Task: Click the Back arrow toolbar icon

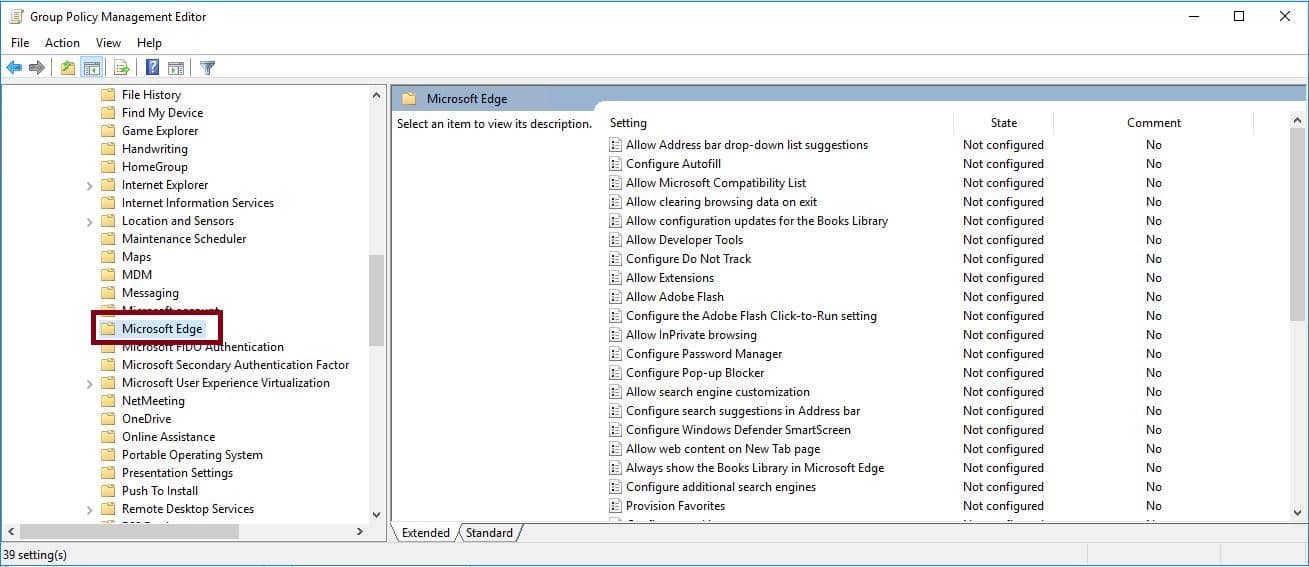Action: point(14,68)
